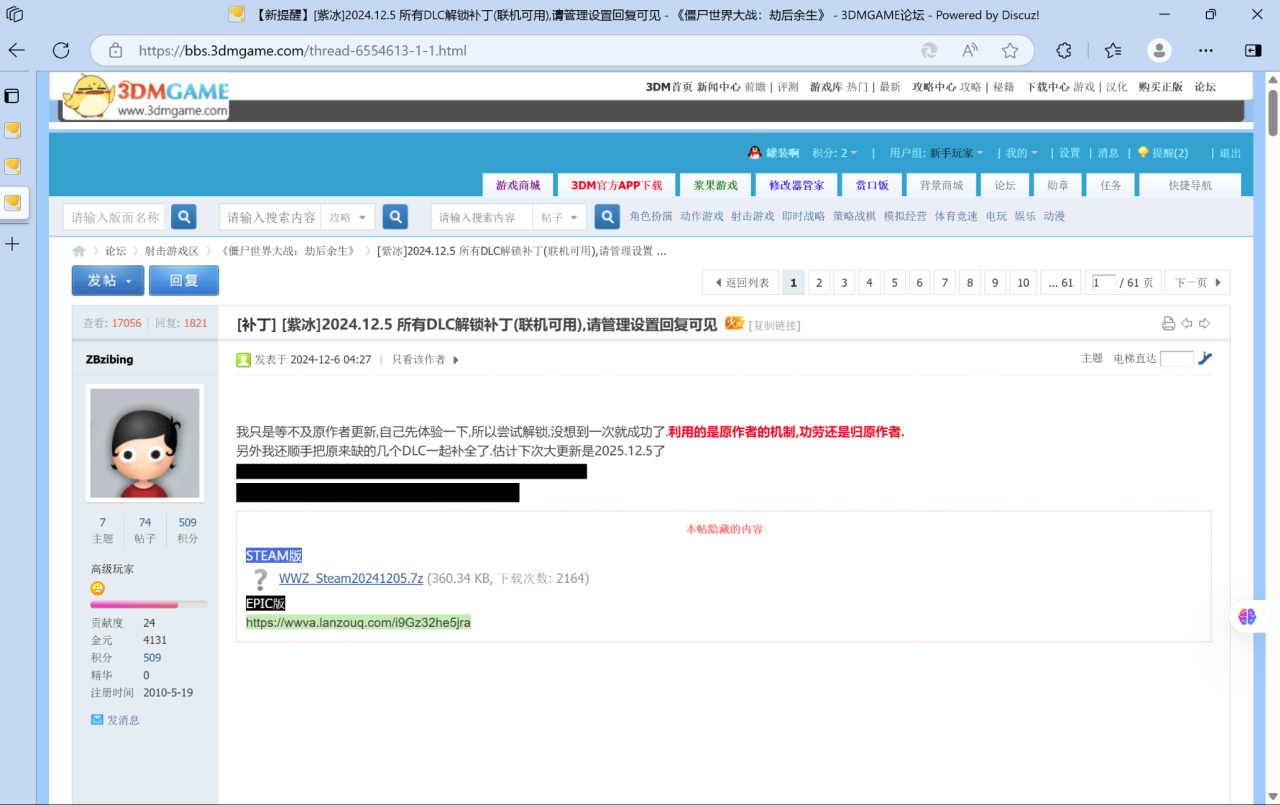Add a new vertical tab
This screenshot has height=805, width=1280.
(12, 243)
